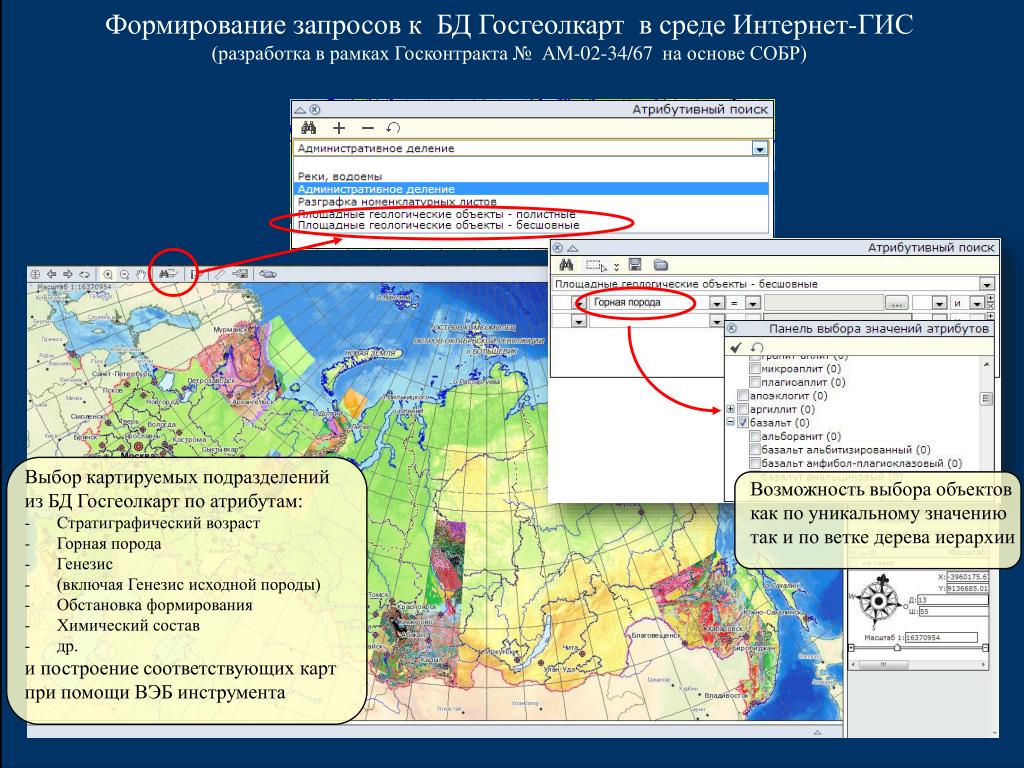The width and height of the screenshot is (1024, 768).
Task: Check the плагиоаплит (0) checkbox
Action: point(754,382)
